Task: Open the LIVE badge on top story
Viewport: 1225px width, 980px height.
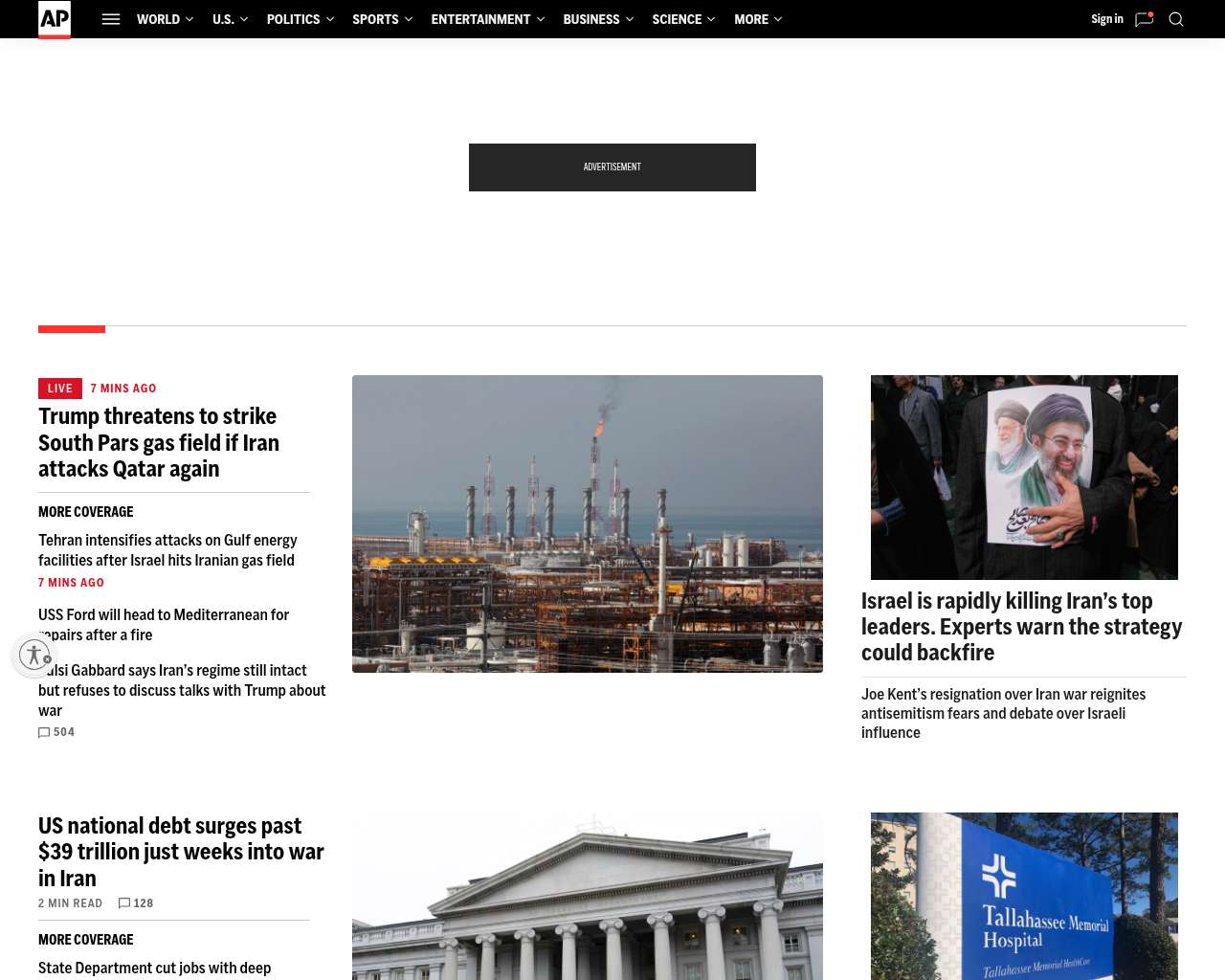Action: click(60, 389)
